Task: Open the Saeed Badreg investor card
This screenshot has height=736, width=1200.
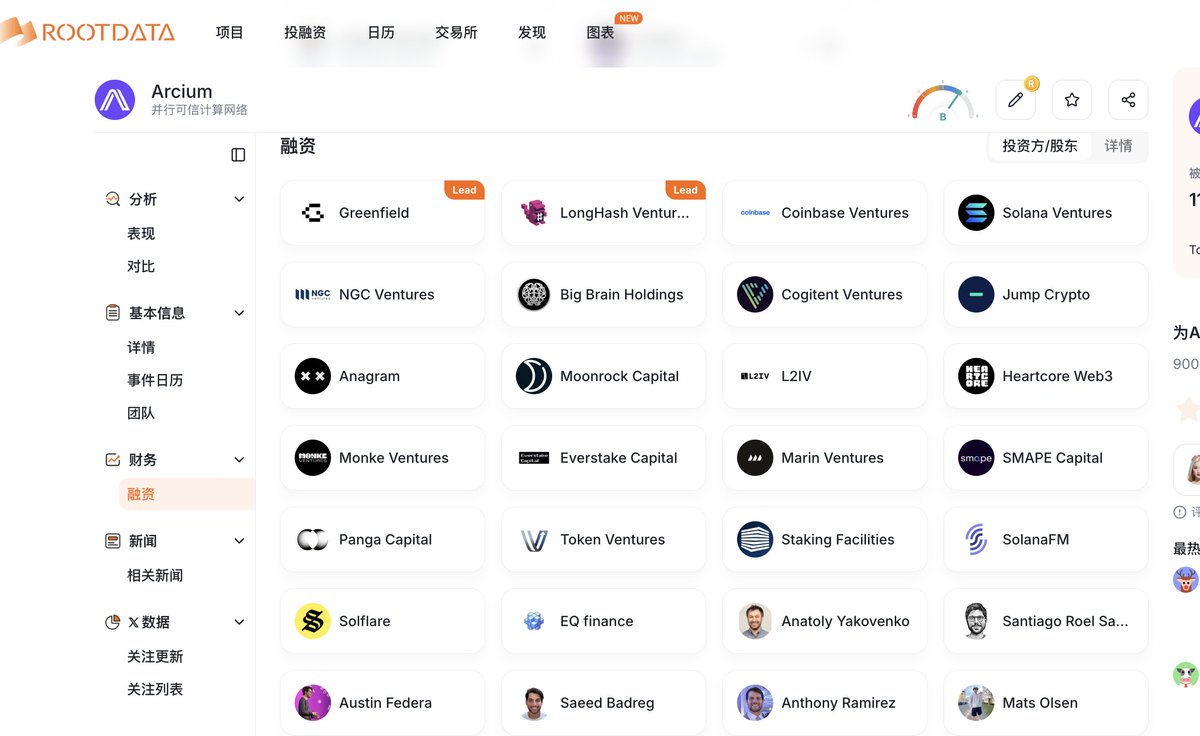Action: click(604, 703)
